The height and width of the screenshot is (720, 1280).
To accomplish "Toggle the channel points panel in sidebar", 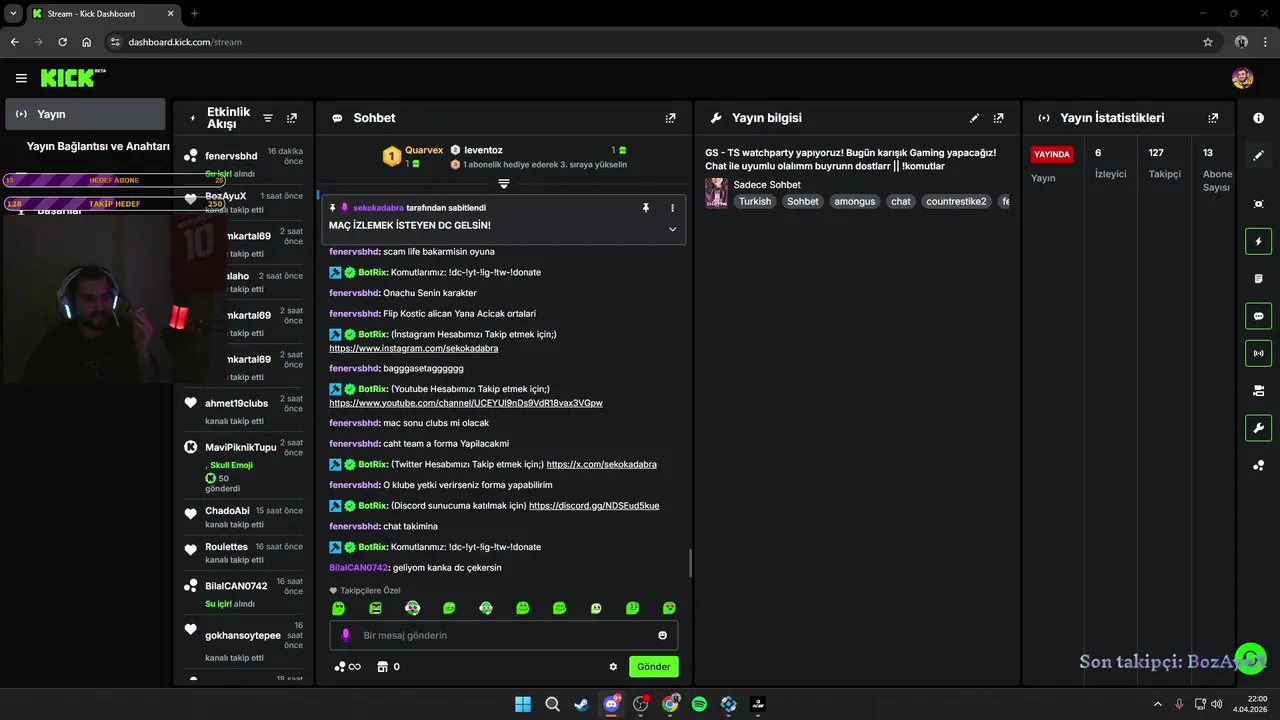I will 1258,465.
